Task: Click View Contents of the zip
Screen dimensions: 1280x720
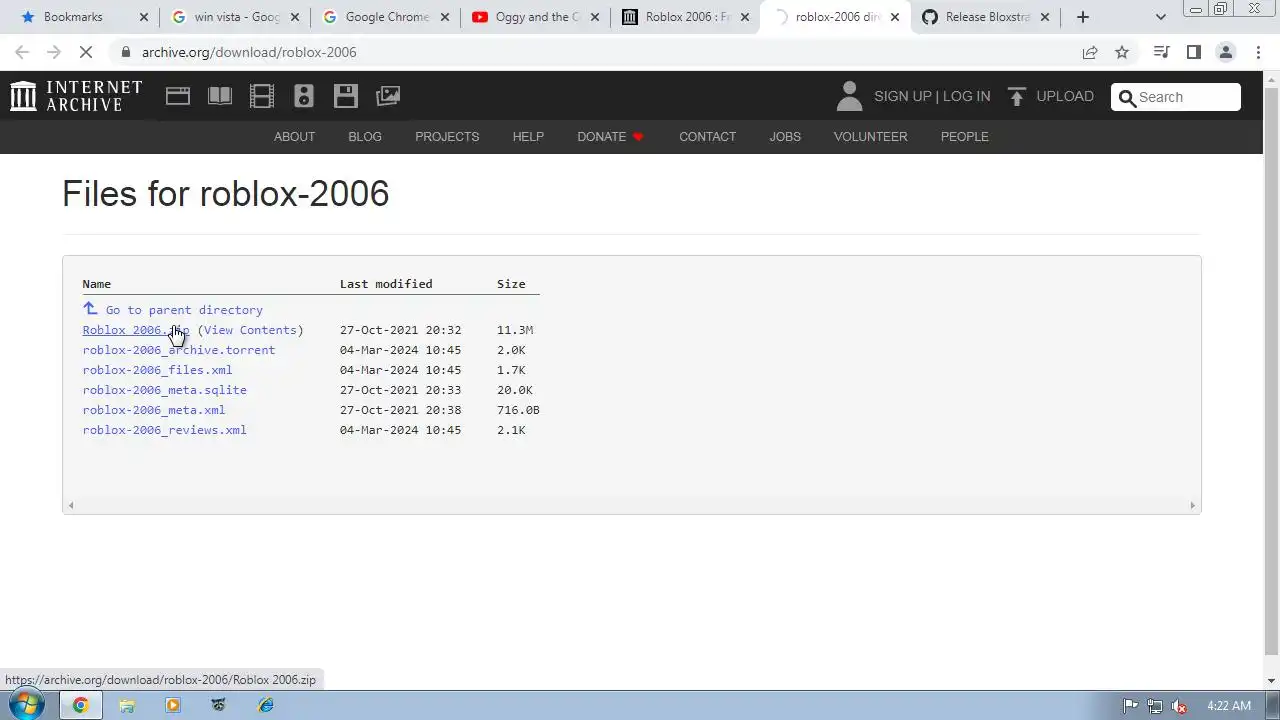Action: [x=250, y=330]
